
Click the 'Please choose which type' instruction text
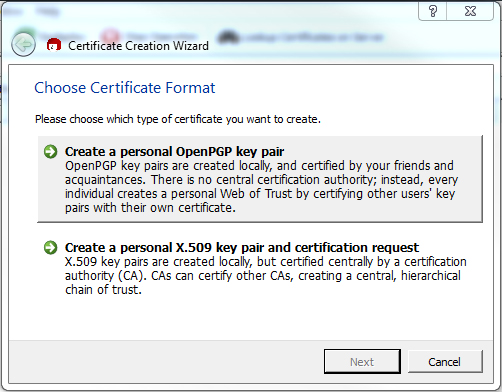click(x=178, y=119)
